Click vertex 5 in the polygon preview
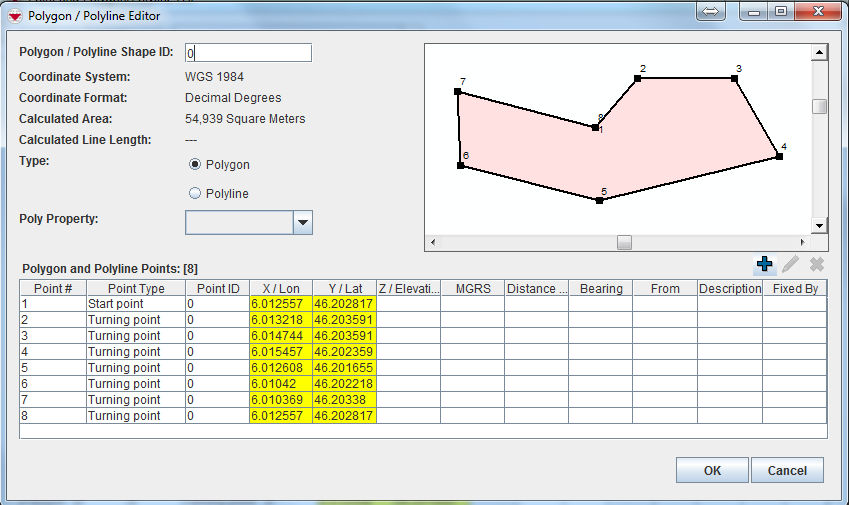849x505 pixels. click(599, 200)
